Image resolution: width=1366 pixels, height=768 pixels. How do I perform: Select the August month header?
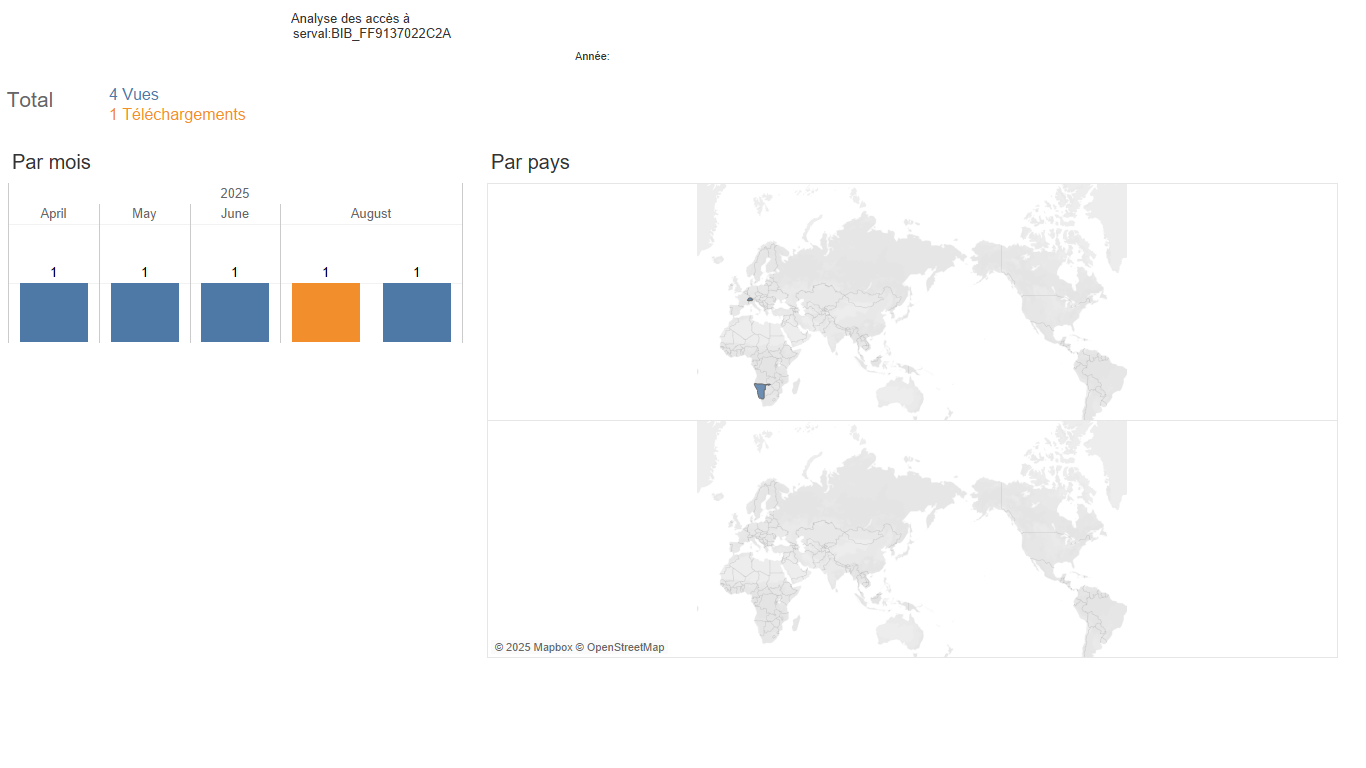[x=371, y=214]
